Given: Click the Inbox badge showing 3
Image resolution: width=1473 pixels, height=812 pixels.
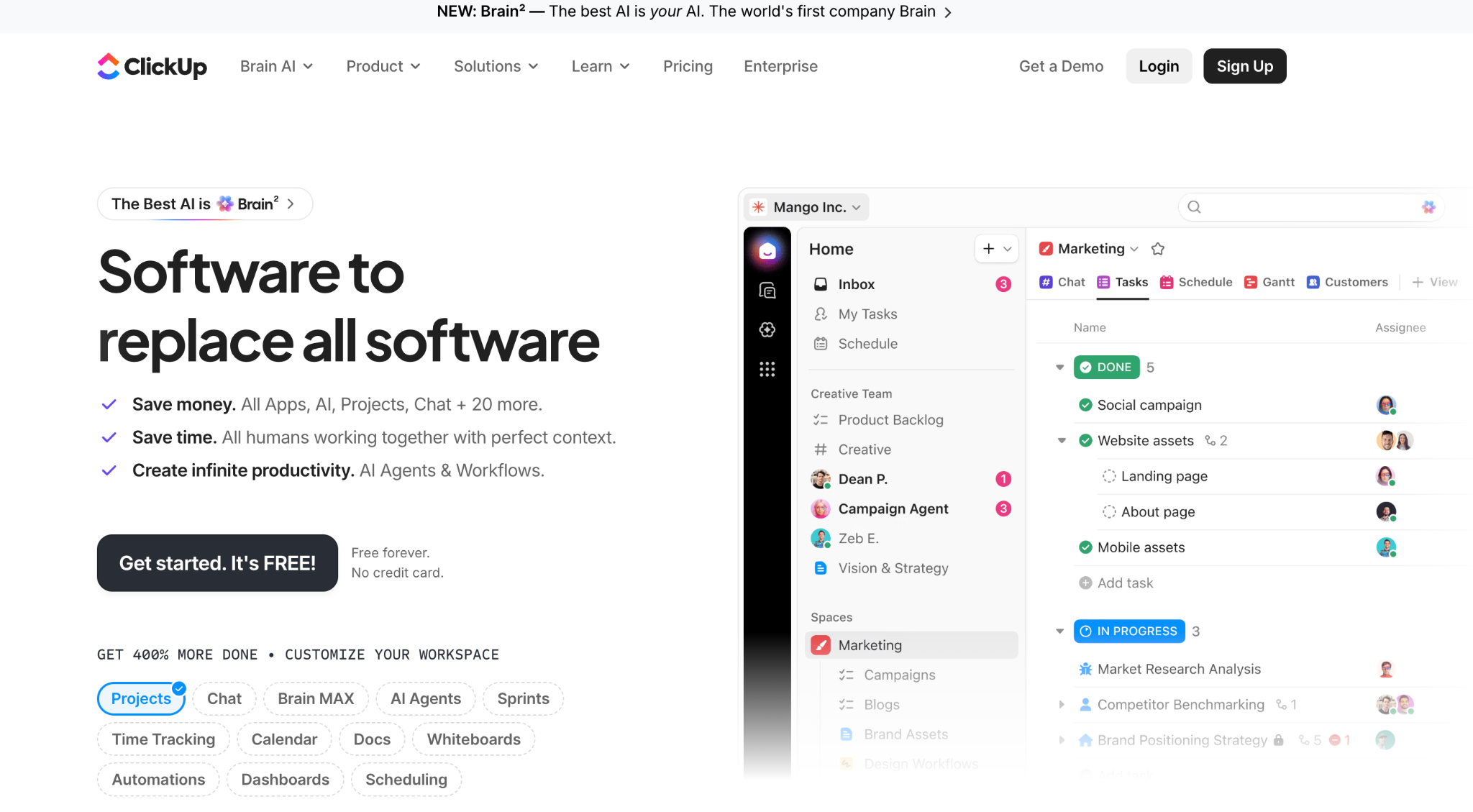Looking at the screenshot, I should (x=1003, y=284).
